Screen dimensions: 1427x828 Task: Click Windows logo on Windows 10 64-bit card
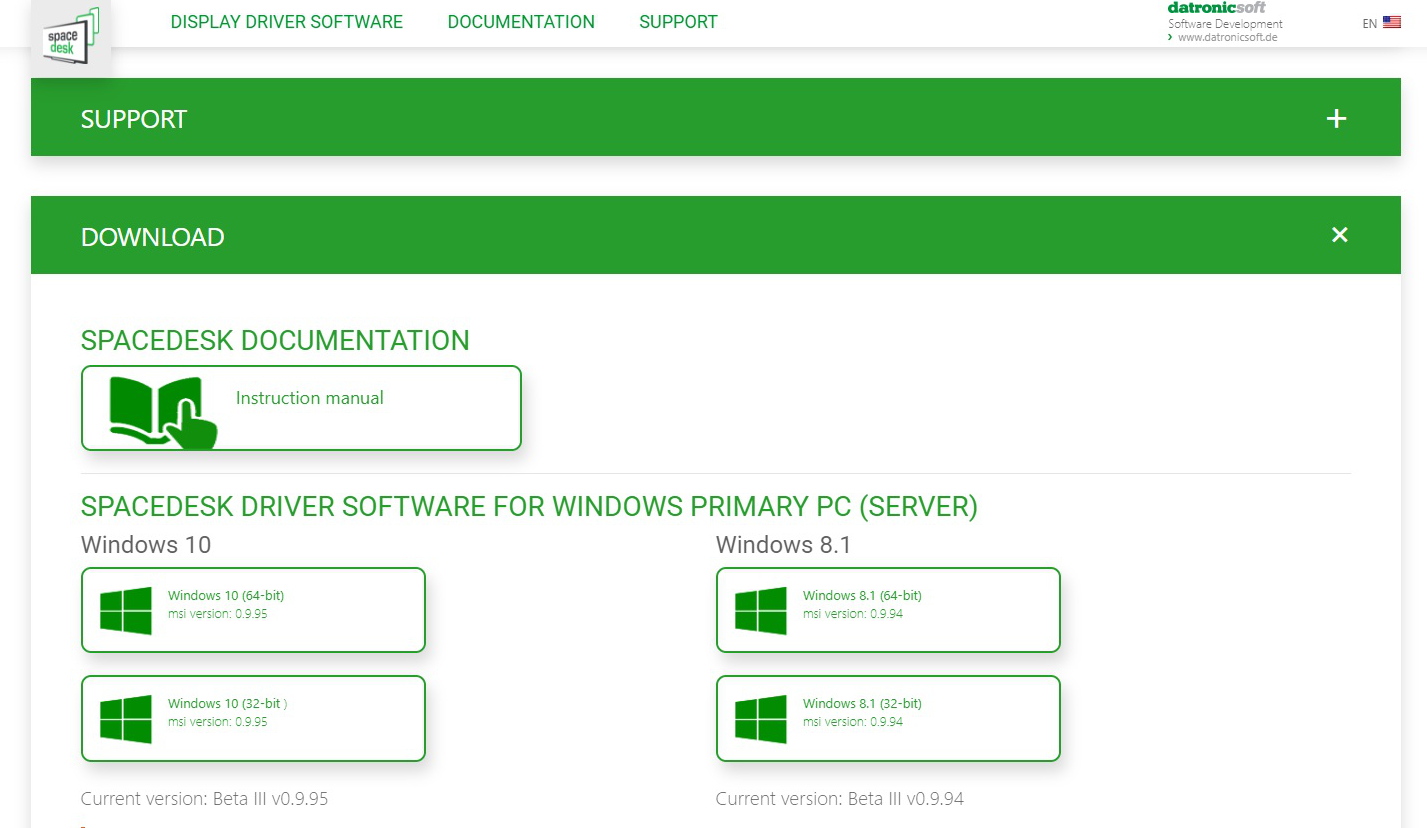tap(126, 610)
